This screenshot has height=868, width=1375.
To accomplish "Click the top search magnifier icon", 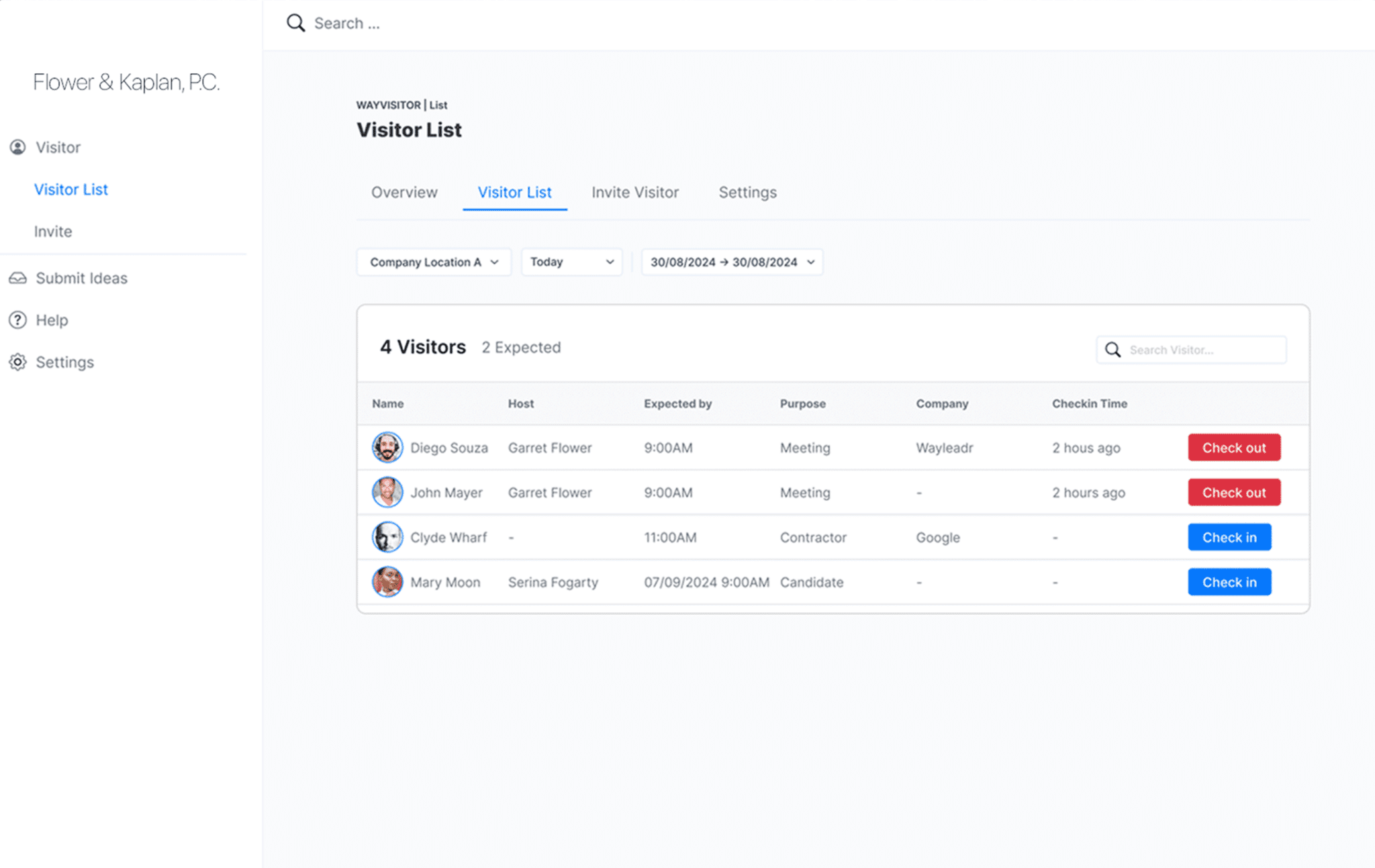I will [295, 22].
